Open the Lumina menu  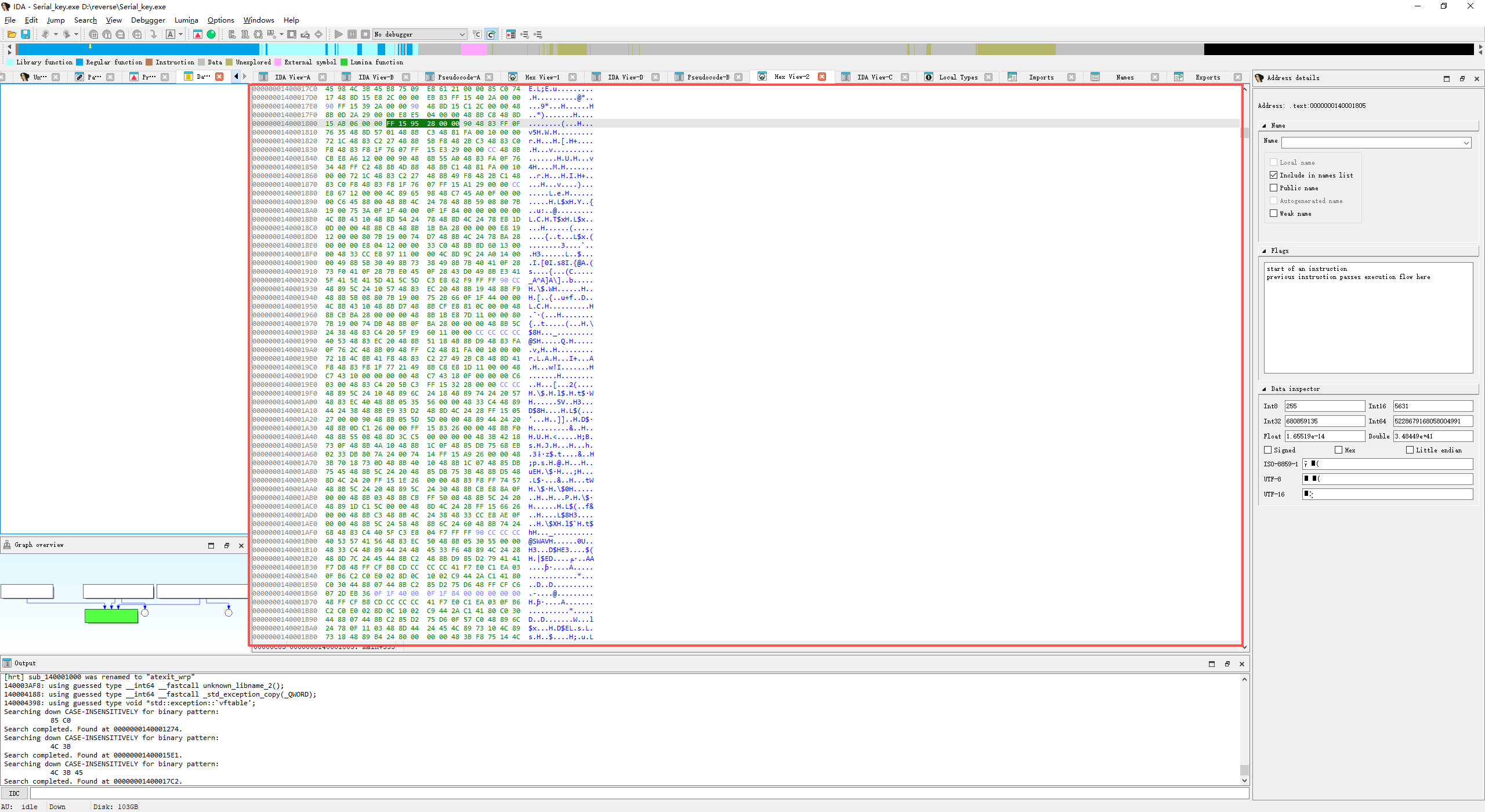click(x=186, y=20)
